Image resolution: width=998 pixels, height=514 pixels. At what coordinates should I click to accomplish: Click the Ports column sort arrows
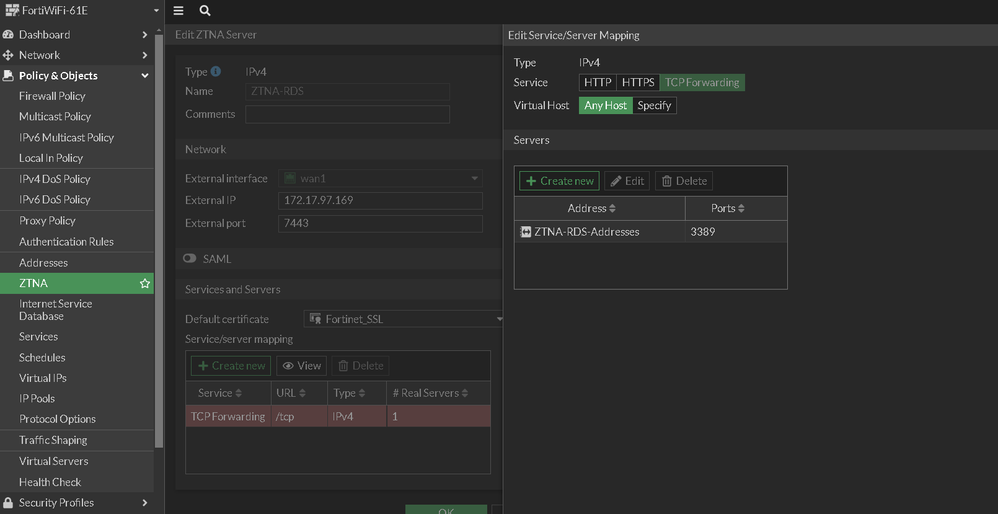741,209
